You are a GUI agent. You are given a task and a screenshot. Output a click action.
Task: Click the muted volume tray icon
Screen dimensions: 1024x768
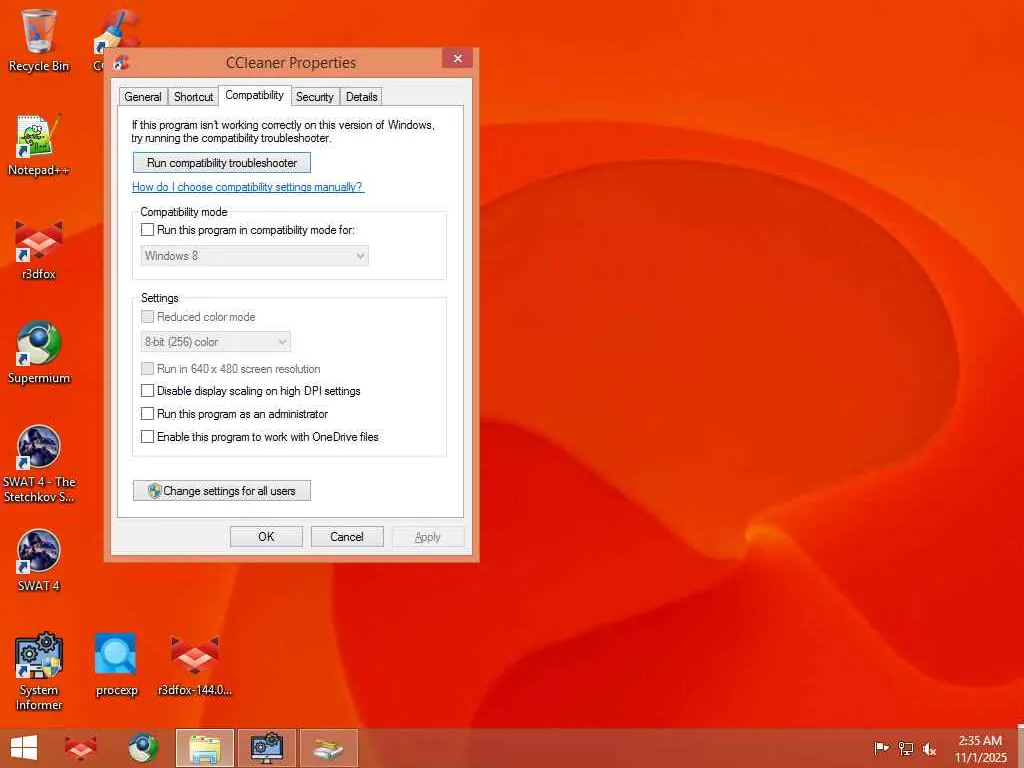tap(929, 749)
